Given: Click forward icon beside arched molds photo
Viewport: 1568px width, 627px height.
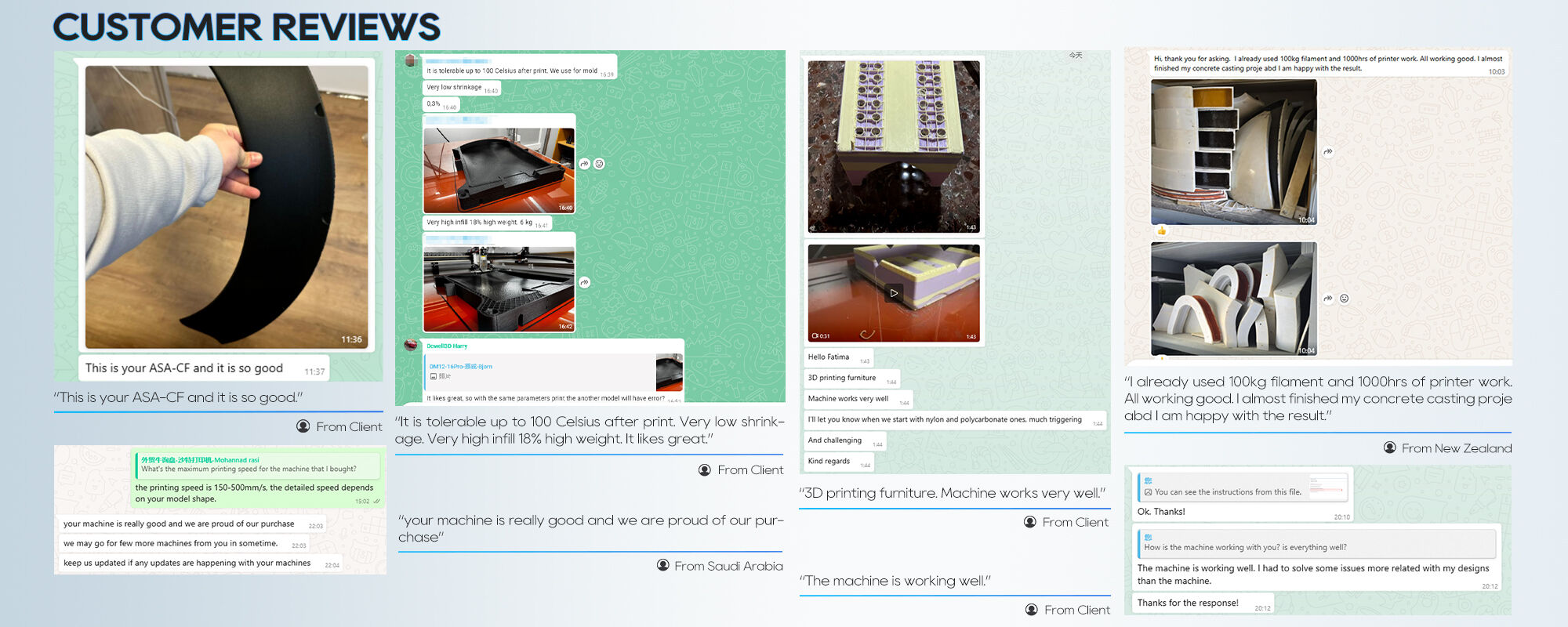Looking at the screenshot, I should coord(1328,299).
